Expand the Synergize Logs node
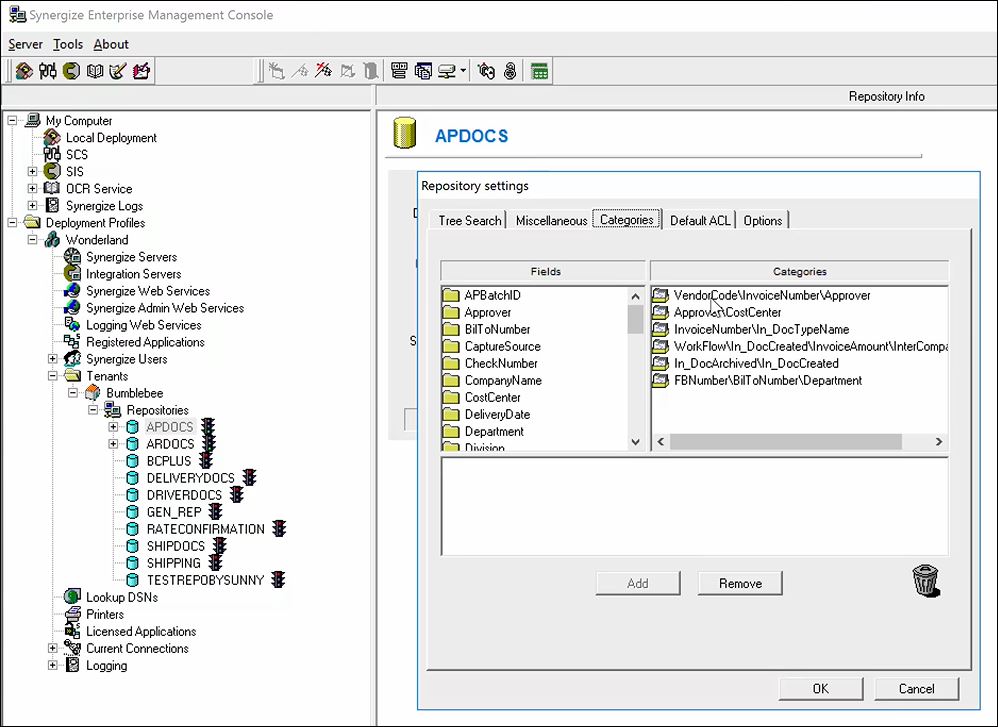The image size is (998, 727). click(32, 206)
